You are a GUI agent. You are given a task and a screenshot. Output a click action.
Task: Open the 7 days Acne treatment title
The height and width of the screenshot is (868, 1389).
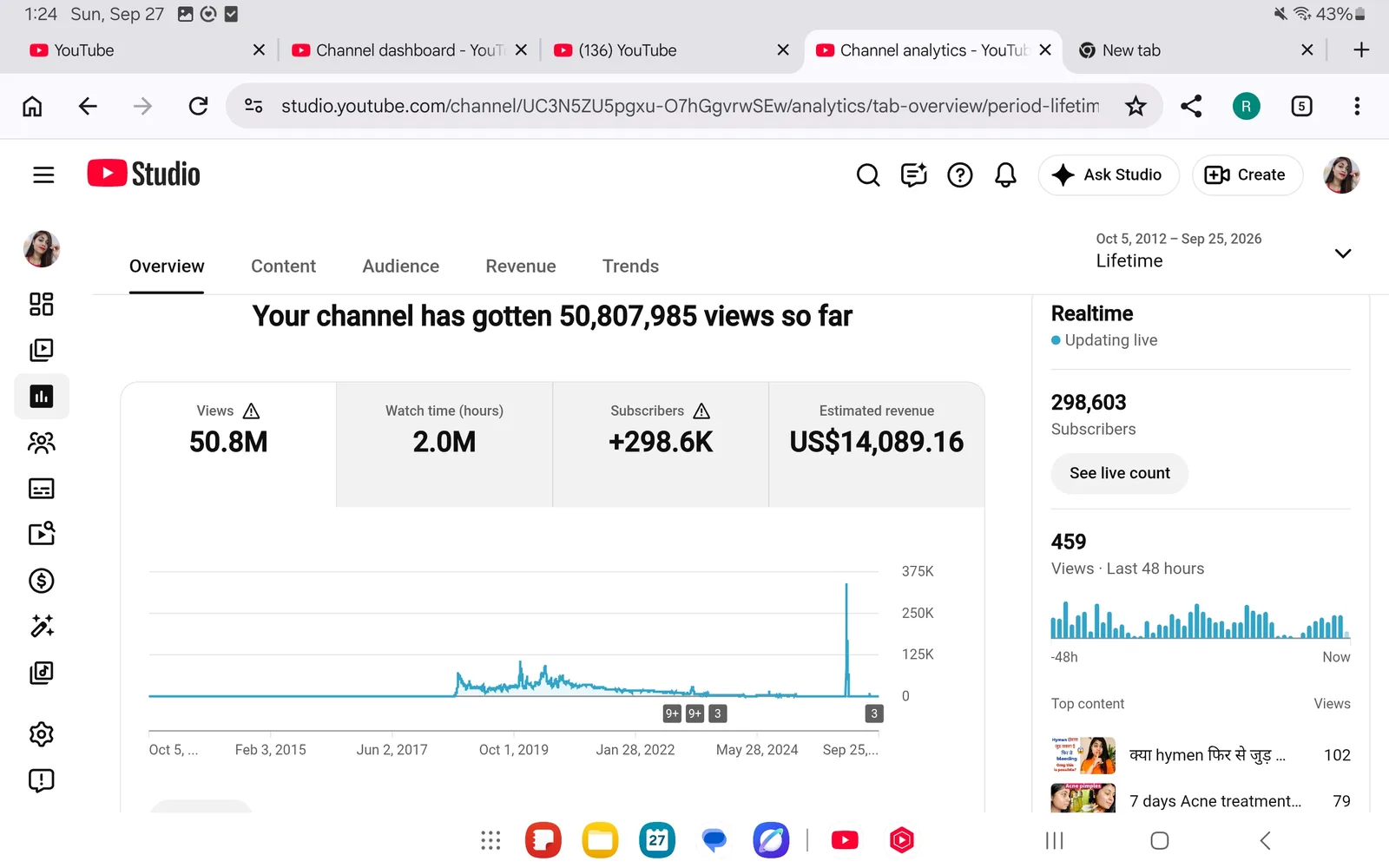[1215, 801]
